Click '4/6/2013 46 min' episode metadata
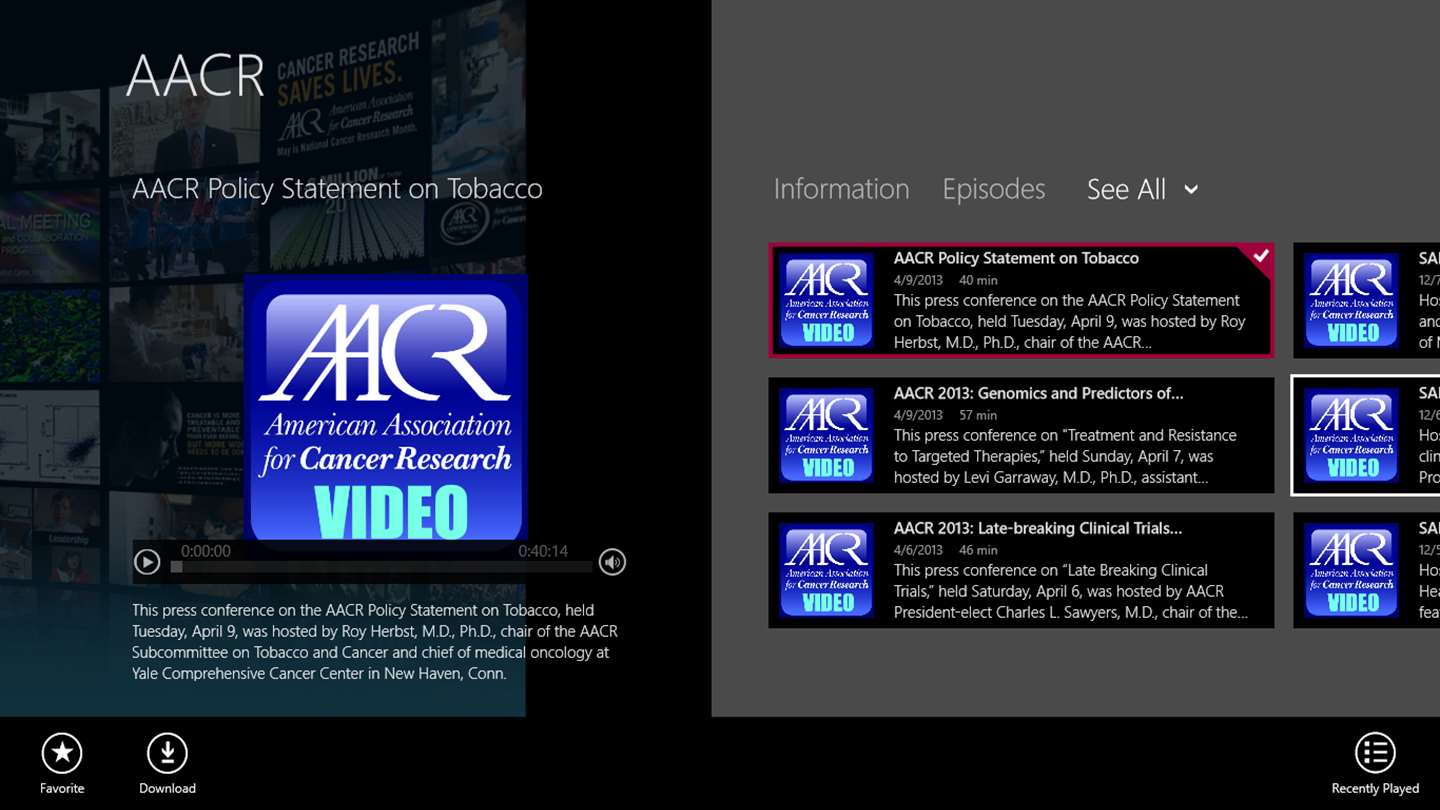 pos(945,550)
